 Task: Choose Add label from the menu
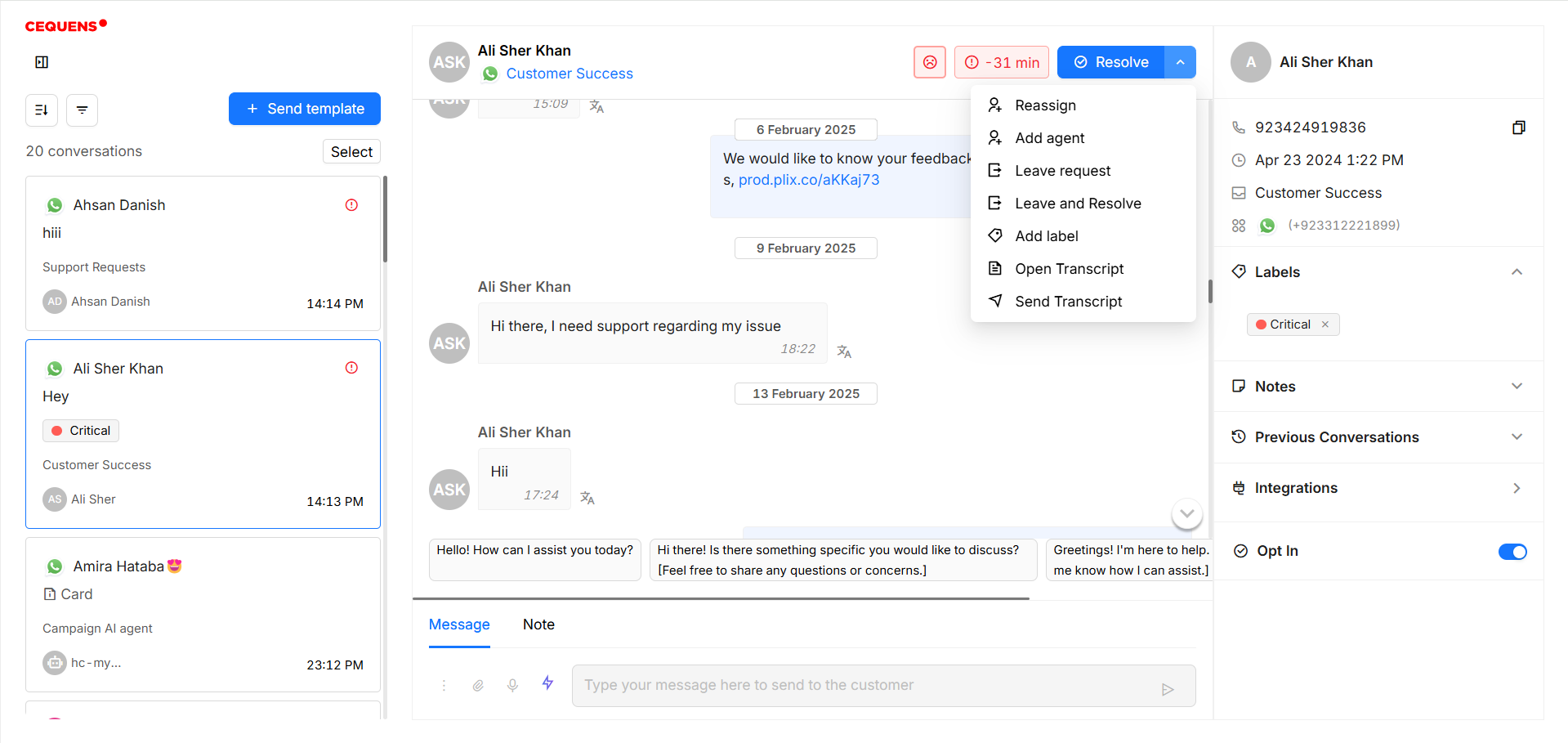1083,236
